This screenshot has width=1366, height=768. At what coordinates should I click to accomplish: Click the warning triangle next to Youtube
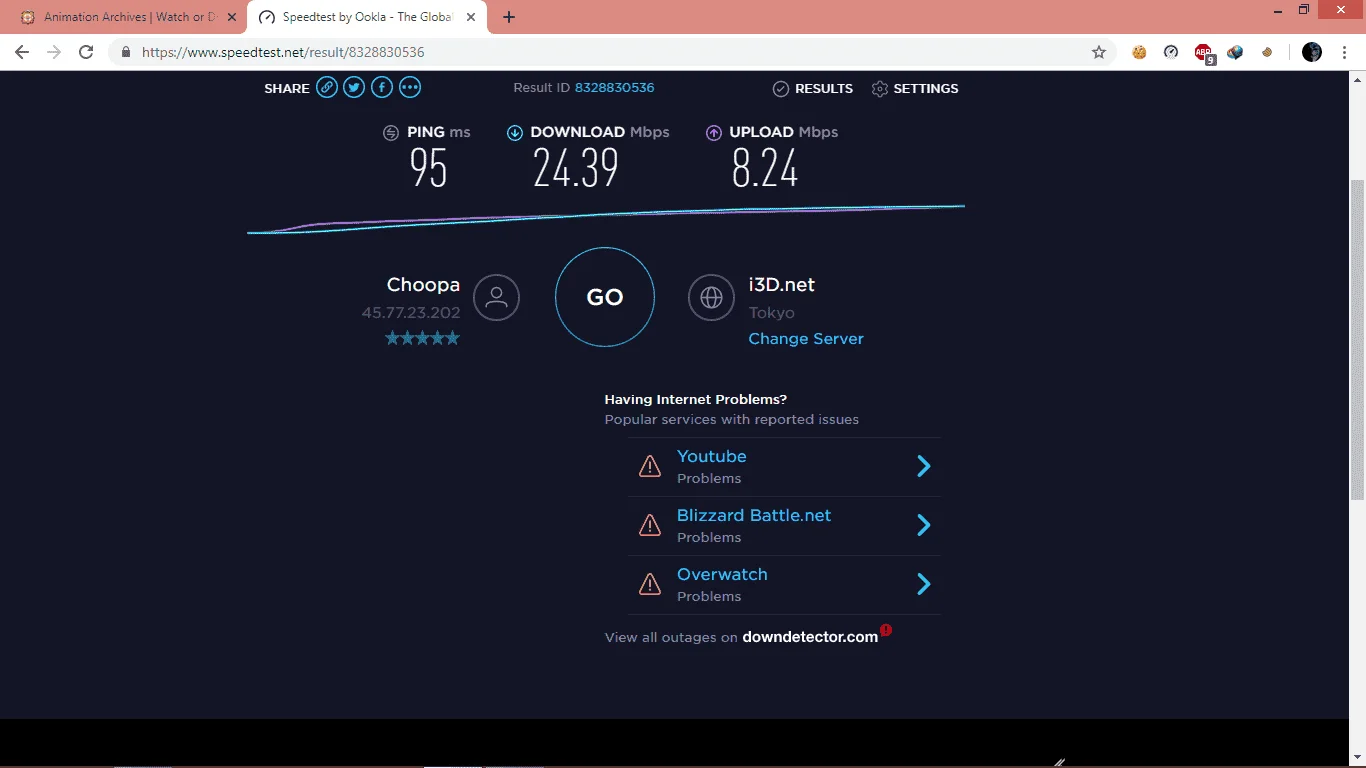click(650, 466)
